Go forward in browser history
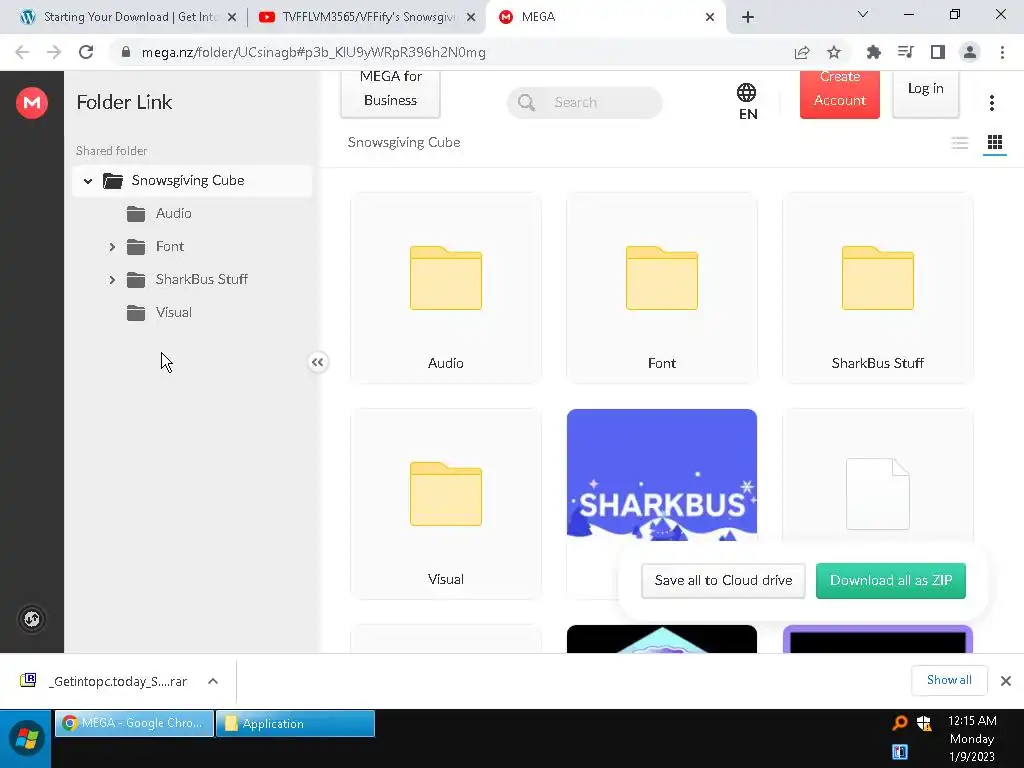This screenshot has width=1024, height=768. click(x=54, y=52)
